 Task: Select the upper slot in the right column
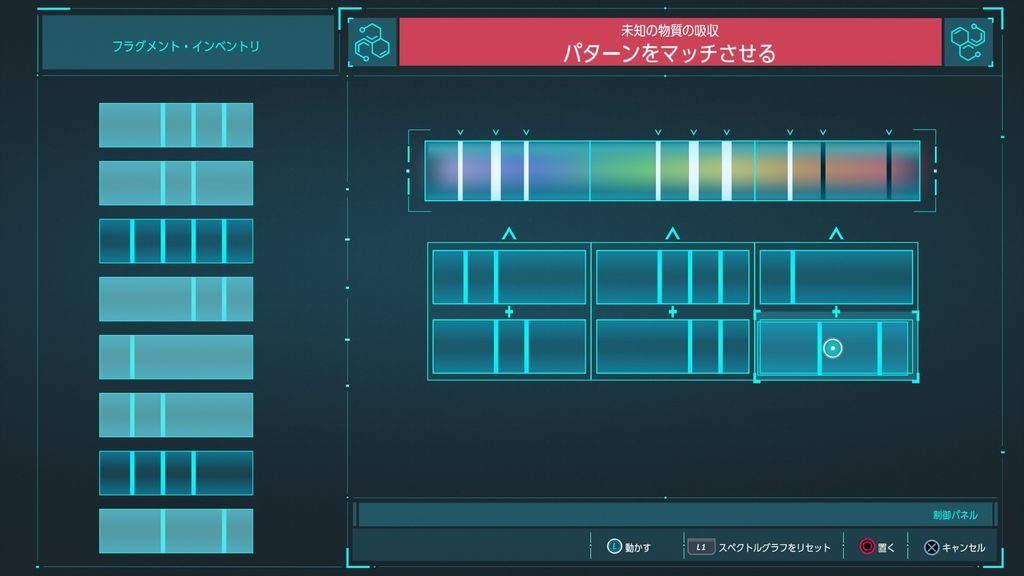pyautogui.click(x=836, y=277)
